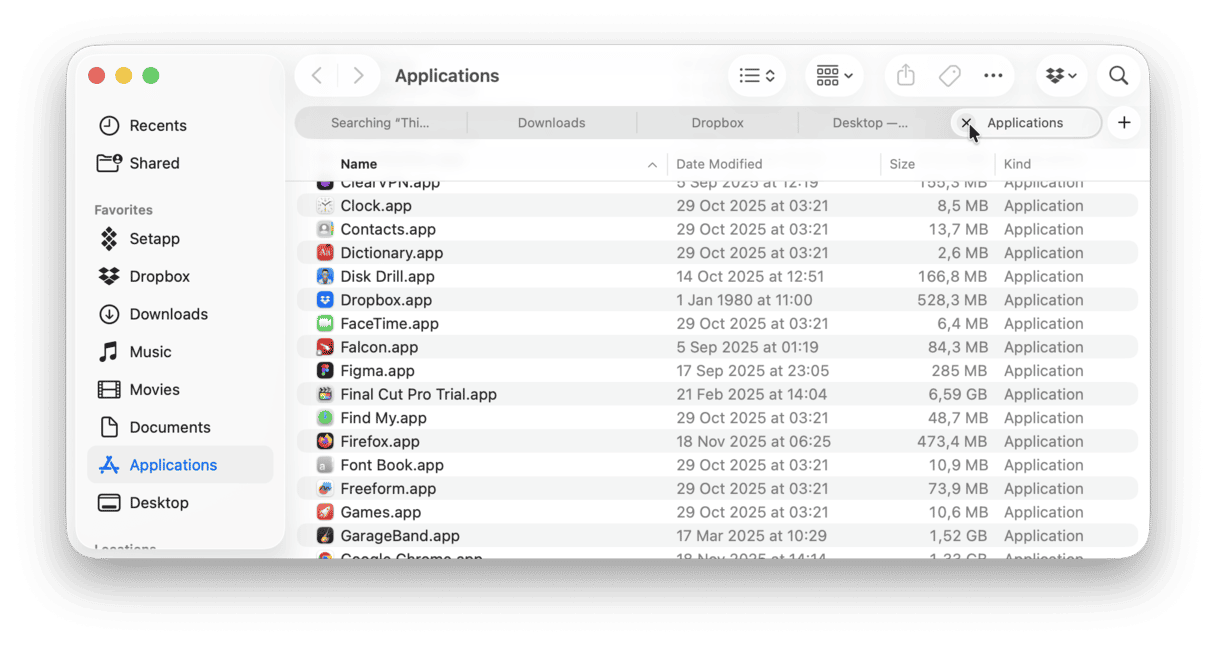Click the More options ellipsis icon
The image size is (1216, 646).
(993, 75)
